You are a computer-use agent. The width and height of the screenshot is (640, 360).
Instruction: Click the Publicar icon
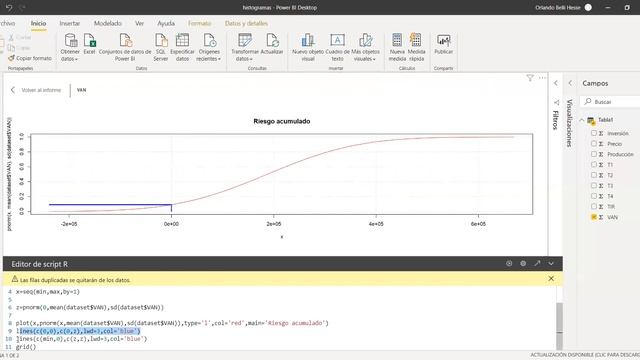[x=443, y=40]
